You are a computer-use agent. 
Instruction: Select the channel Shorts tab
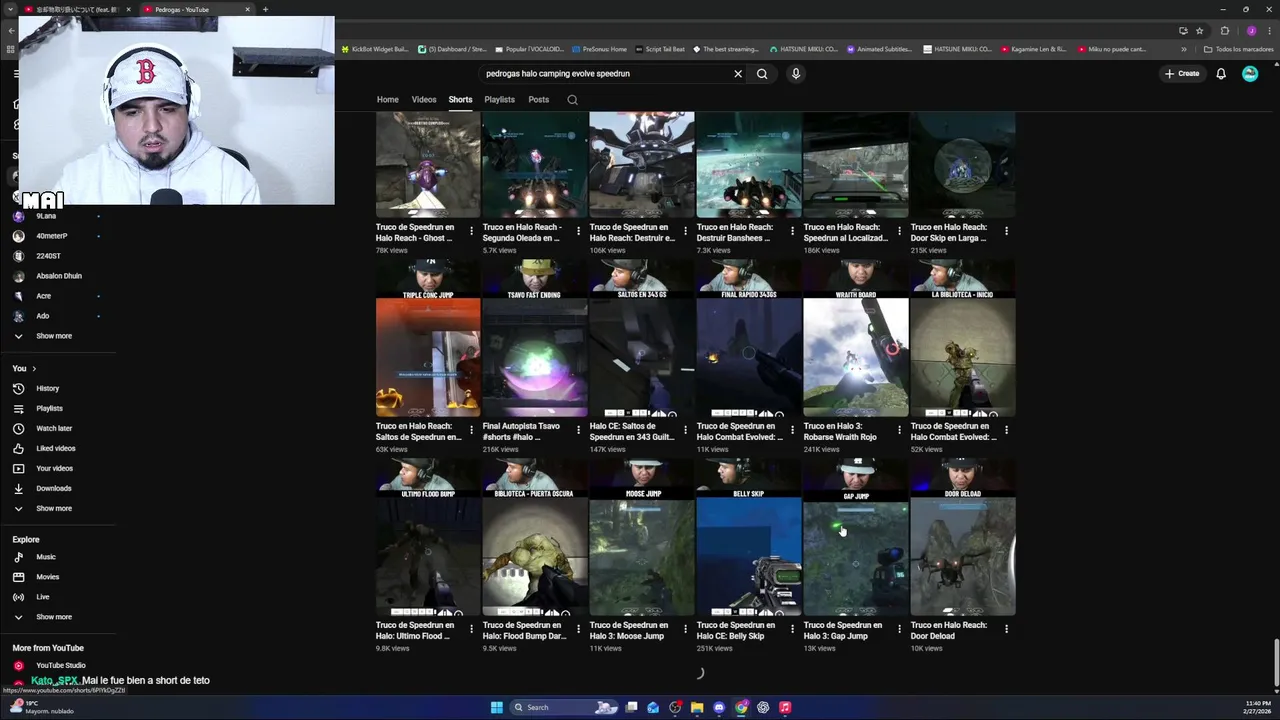pyautogui.click(x=460, y=100)
